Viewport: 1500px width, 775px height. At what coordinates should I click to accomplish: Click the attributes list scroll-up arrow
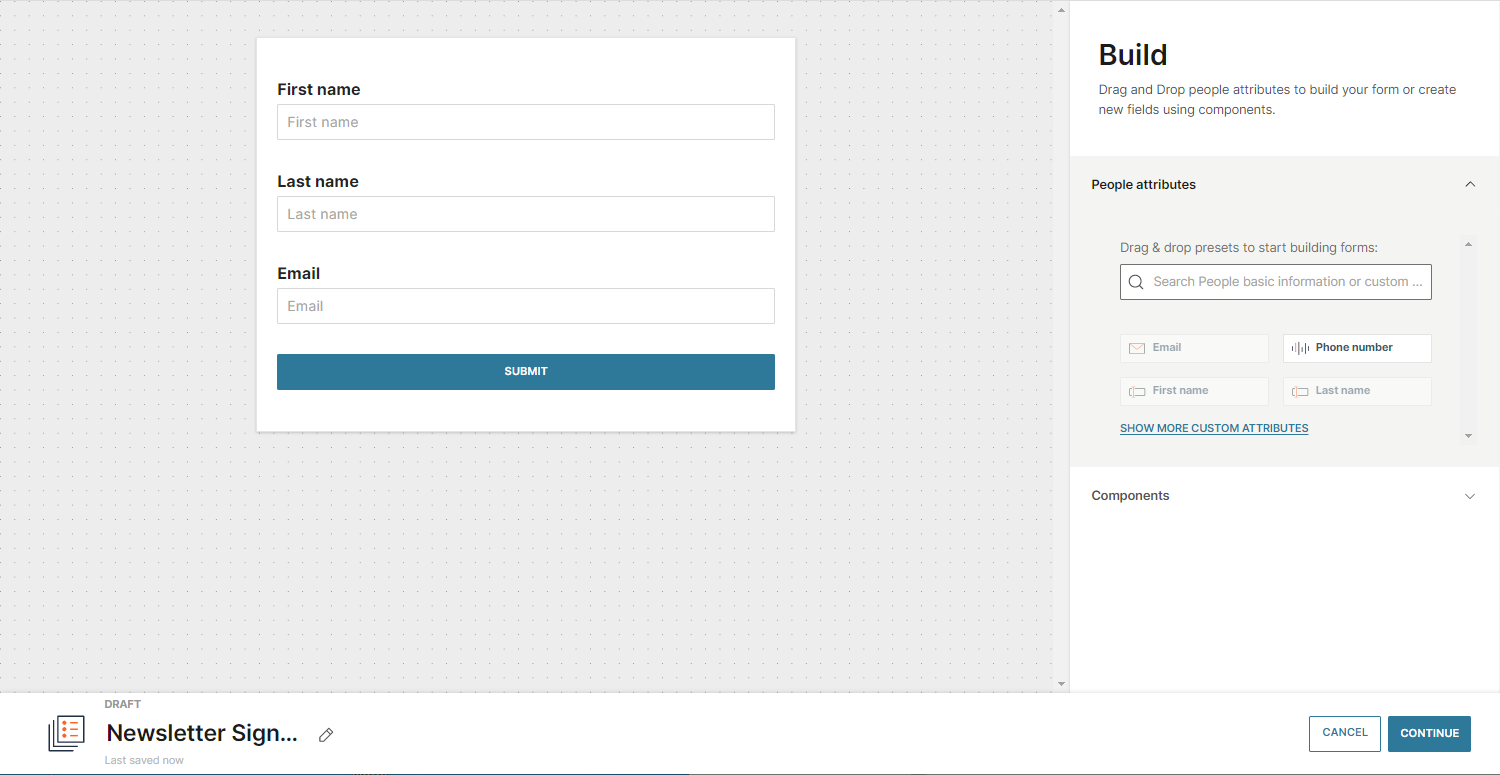coord(1469,242)
